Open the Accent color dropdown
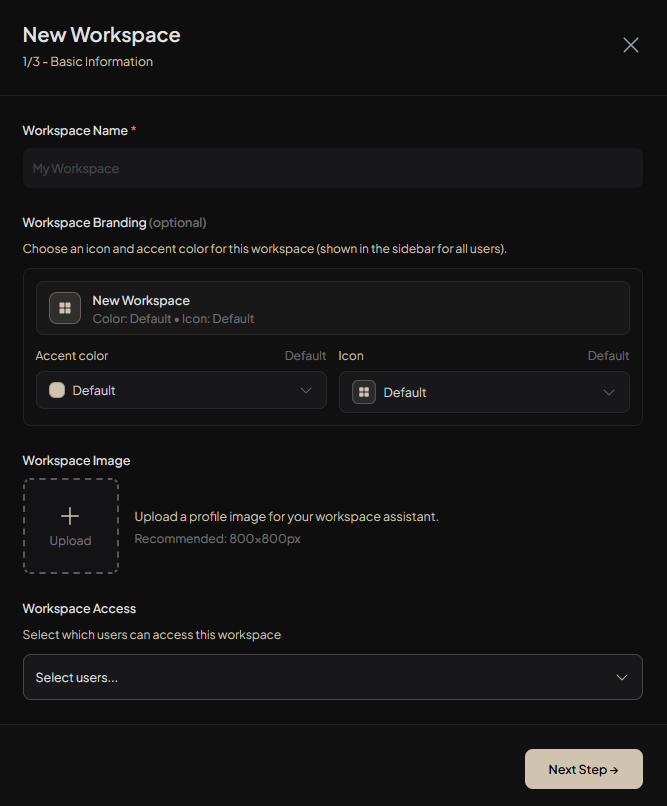 (181, 390)
